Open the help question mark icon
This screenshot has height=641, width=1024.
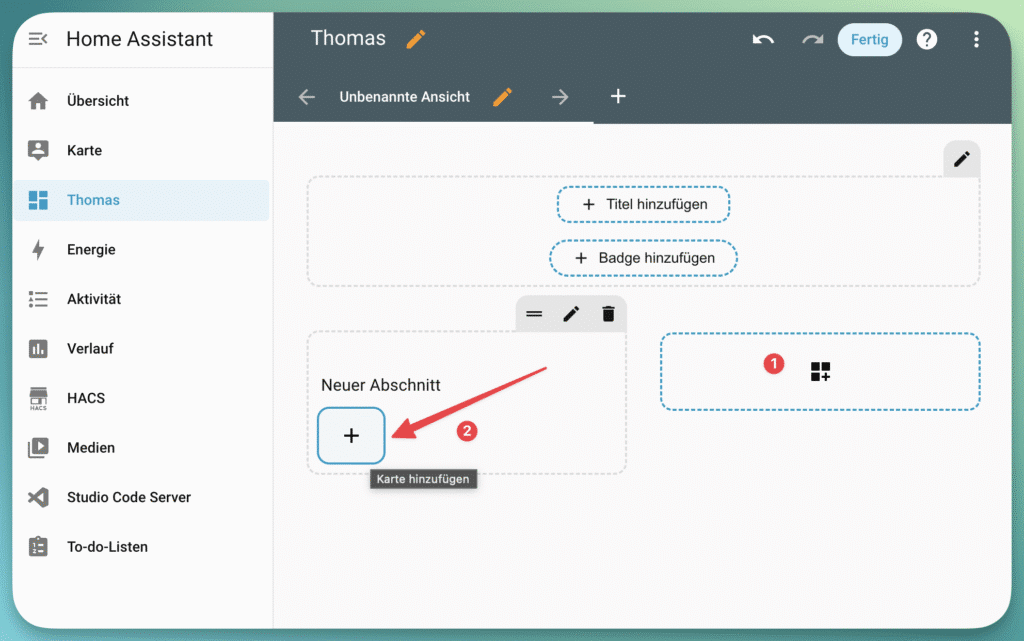point(927,39)
